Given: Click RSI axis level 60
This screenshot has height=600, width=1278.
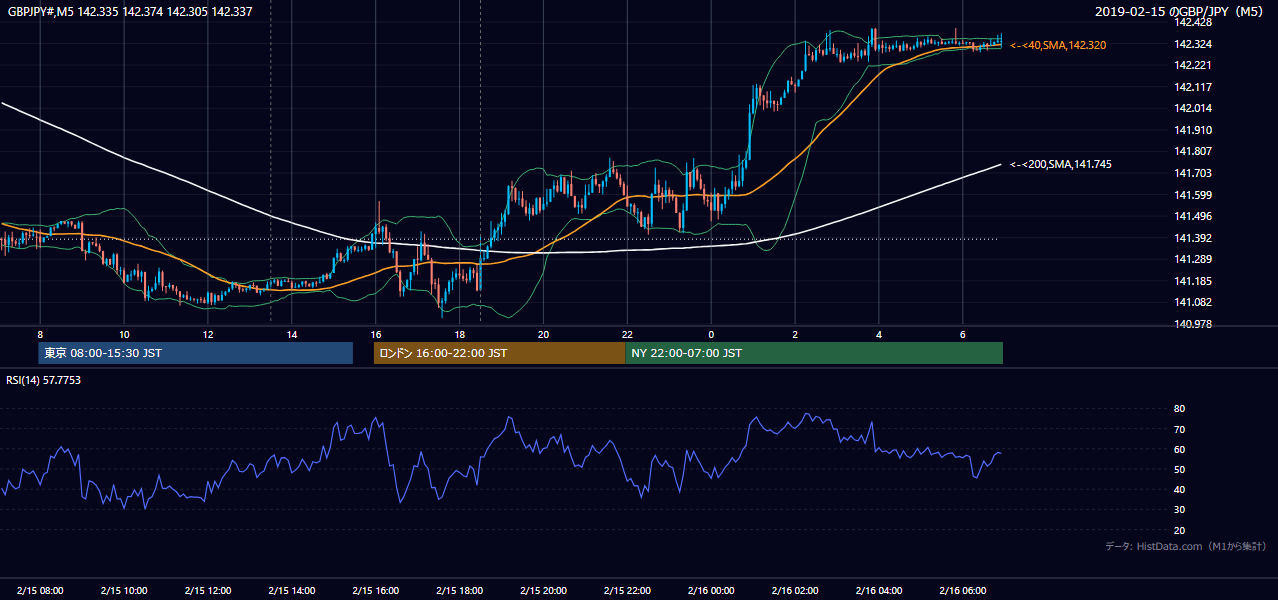Looking at the screenshot, I should point(1179,449).
